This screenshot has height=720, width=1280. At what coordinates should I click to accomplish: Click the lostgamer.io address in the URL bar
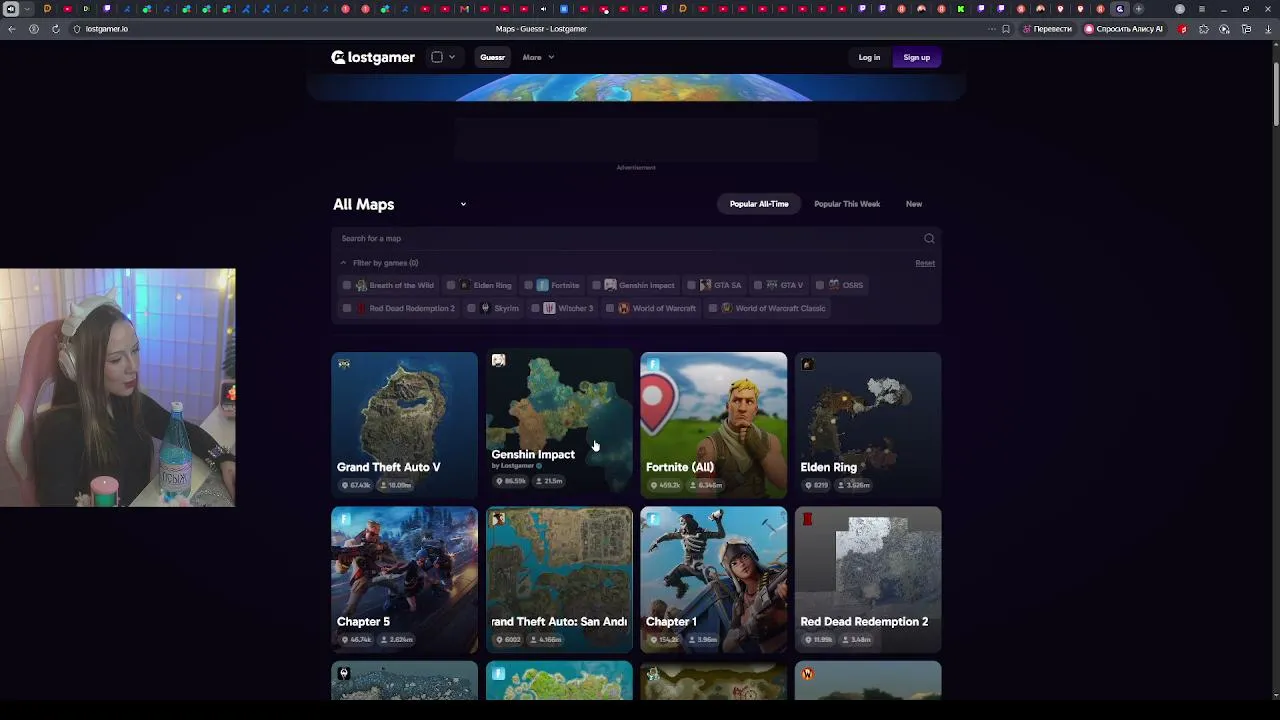106,29
